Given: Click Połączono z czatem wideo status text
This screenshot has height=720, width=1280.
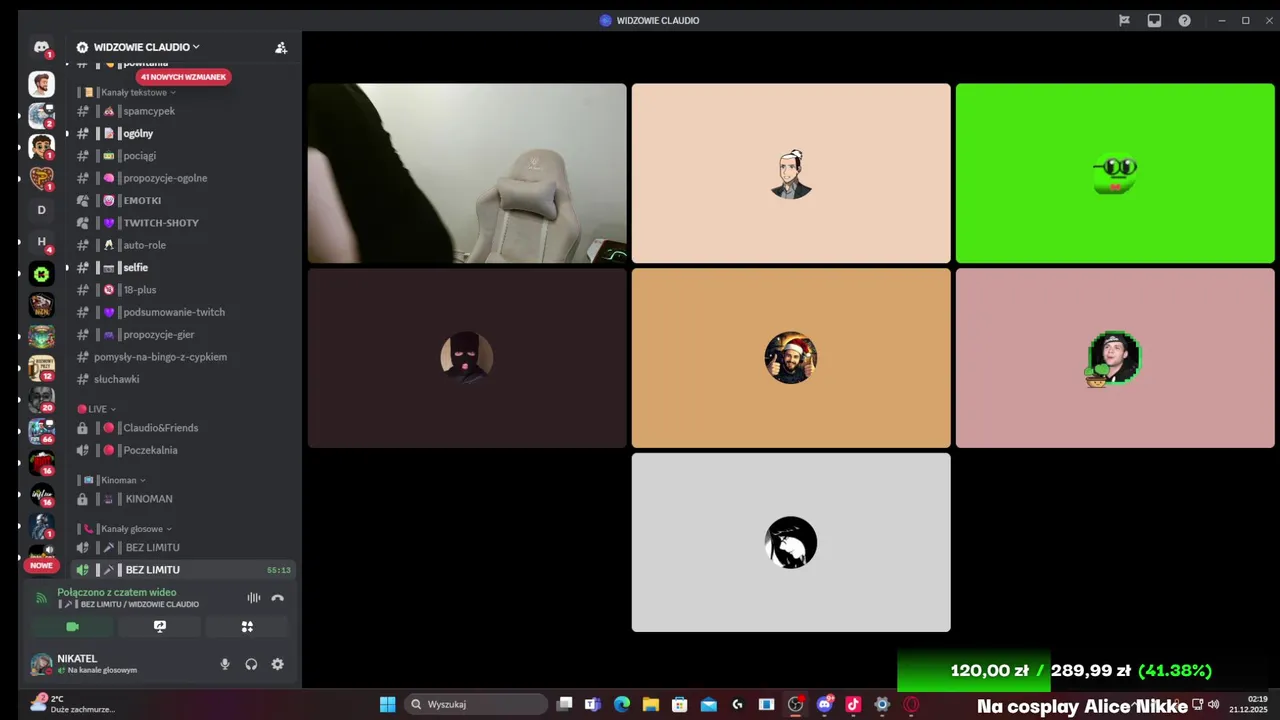Looking at the screenshot, I should pos(117,592).
